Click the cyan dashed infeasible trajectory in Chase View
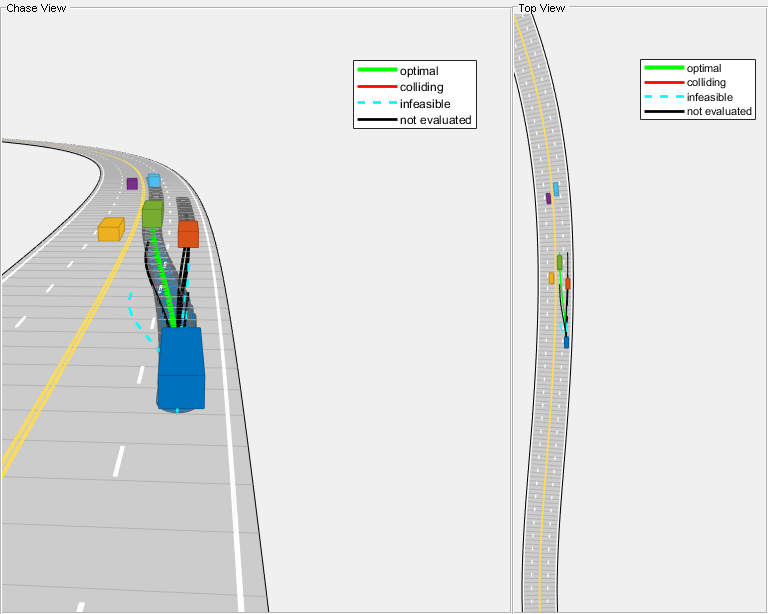 (133, 312)
